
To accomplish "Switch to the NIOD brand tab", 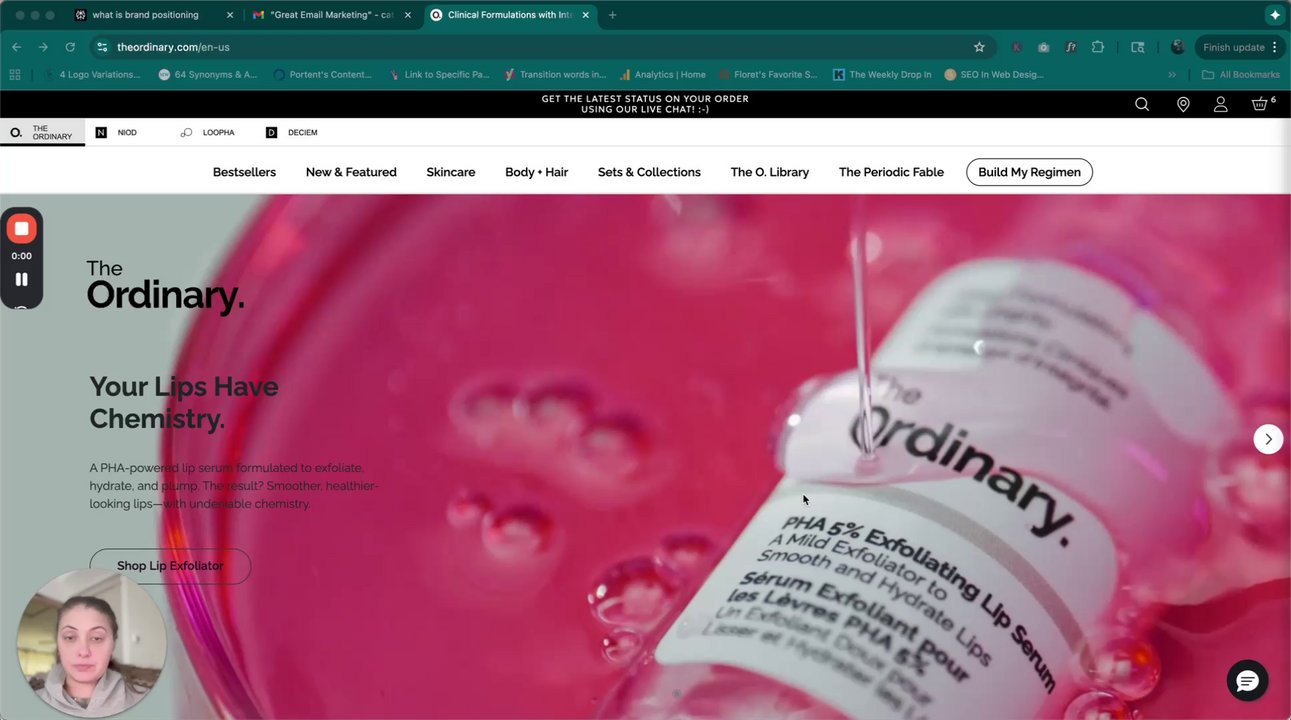I will pos(116,132).
